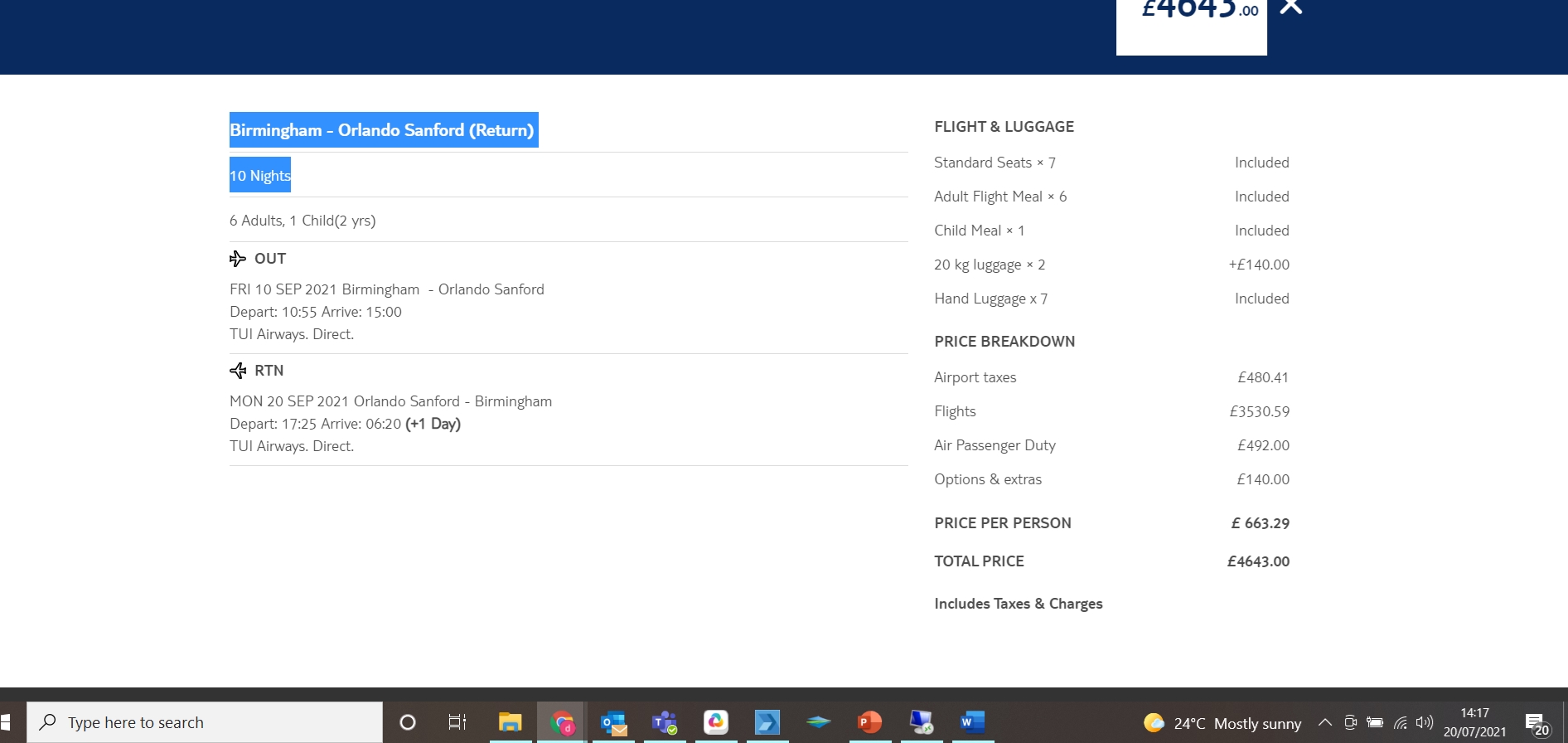
Task: Click the '+£140.00' luggage price
Action: point(1259,265)
